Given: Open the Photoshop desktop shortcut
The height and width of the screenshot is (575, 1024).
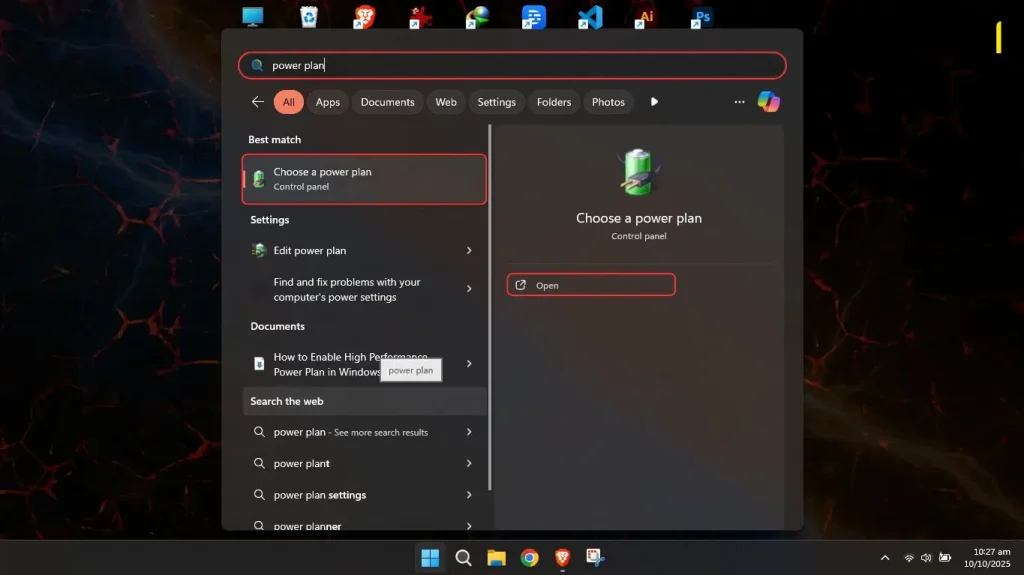Looking at the screenshot, I should click(x=702, y=17).
